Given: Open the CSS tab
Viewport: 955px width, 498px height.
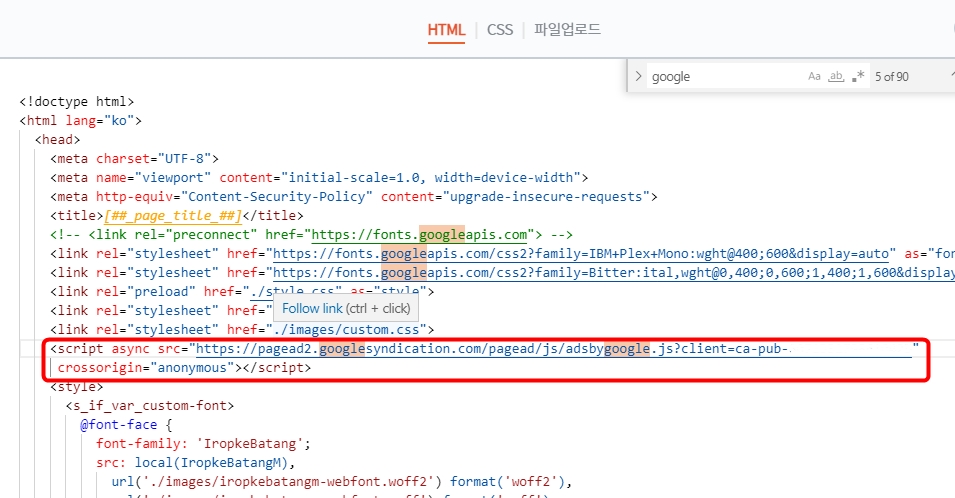Looking at the screenshot, I should (x=499, y=30).
